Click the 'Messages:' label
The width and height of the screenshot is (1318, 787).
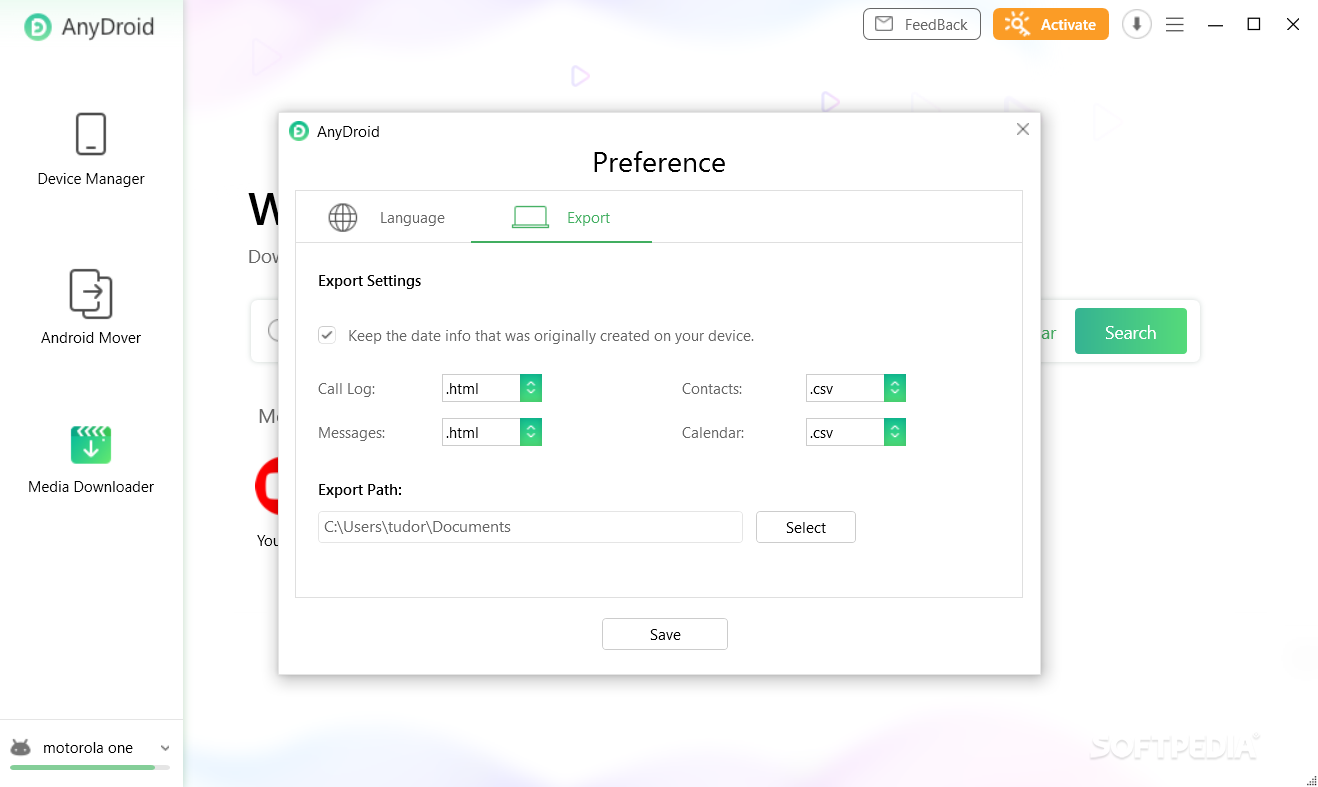pyautogui.click(x=352, y=433)
